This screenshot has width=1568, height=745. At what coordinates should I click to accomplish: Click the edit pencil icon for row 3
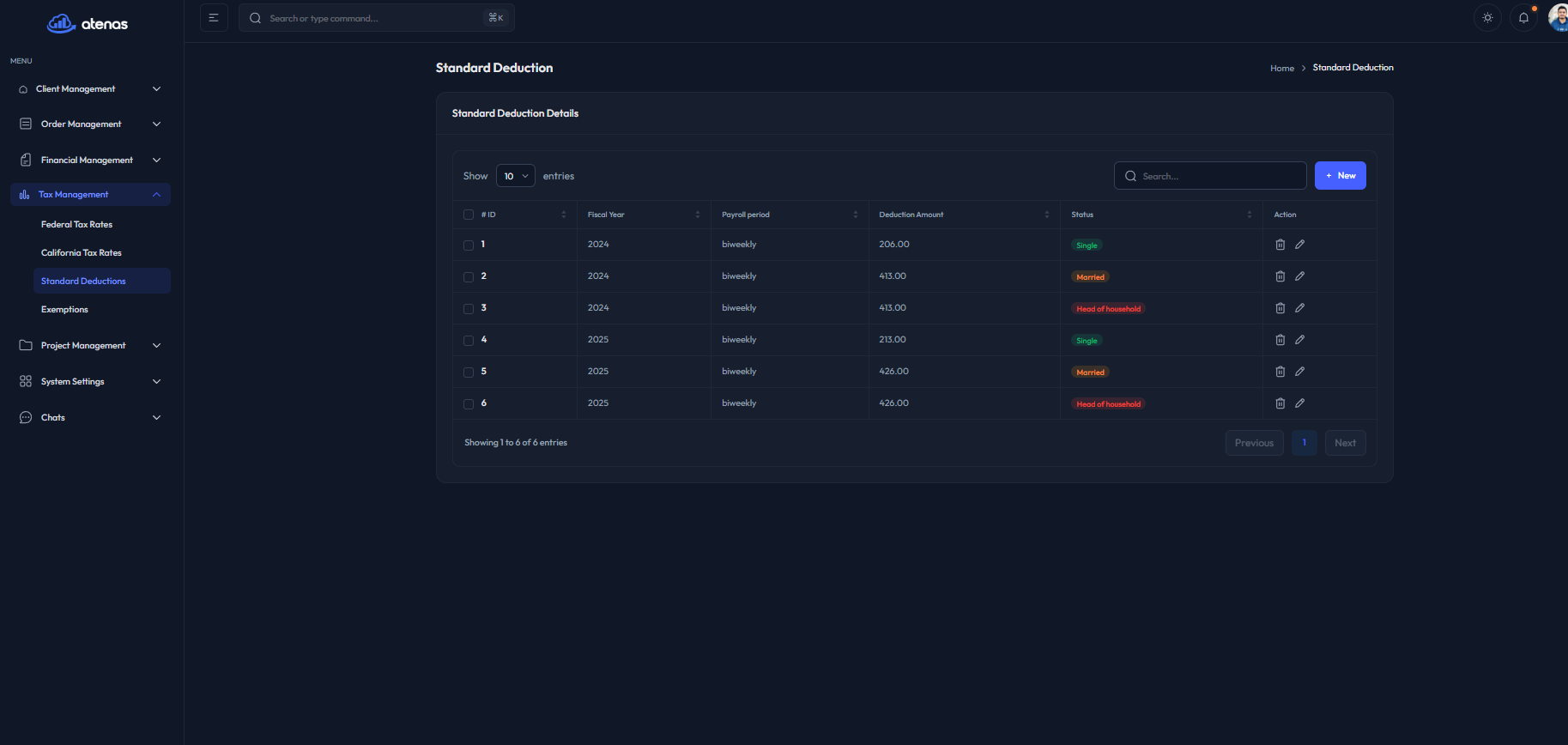[1299, 308]
